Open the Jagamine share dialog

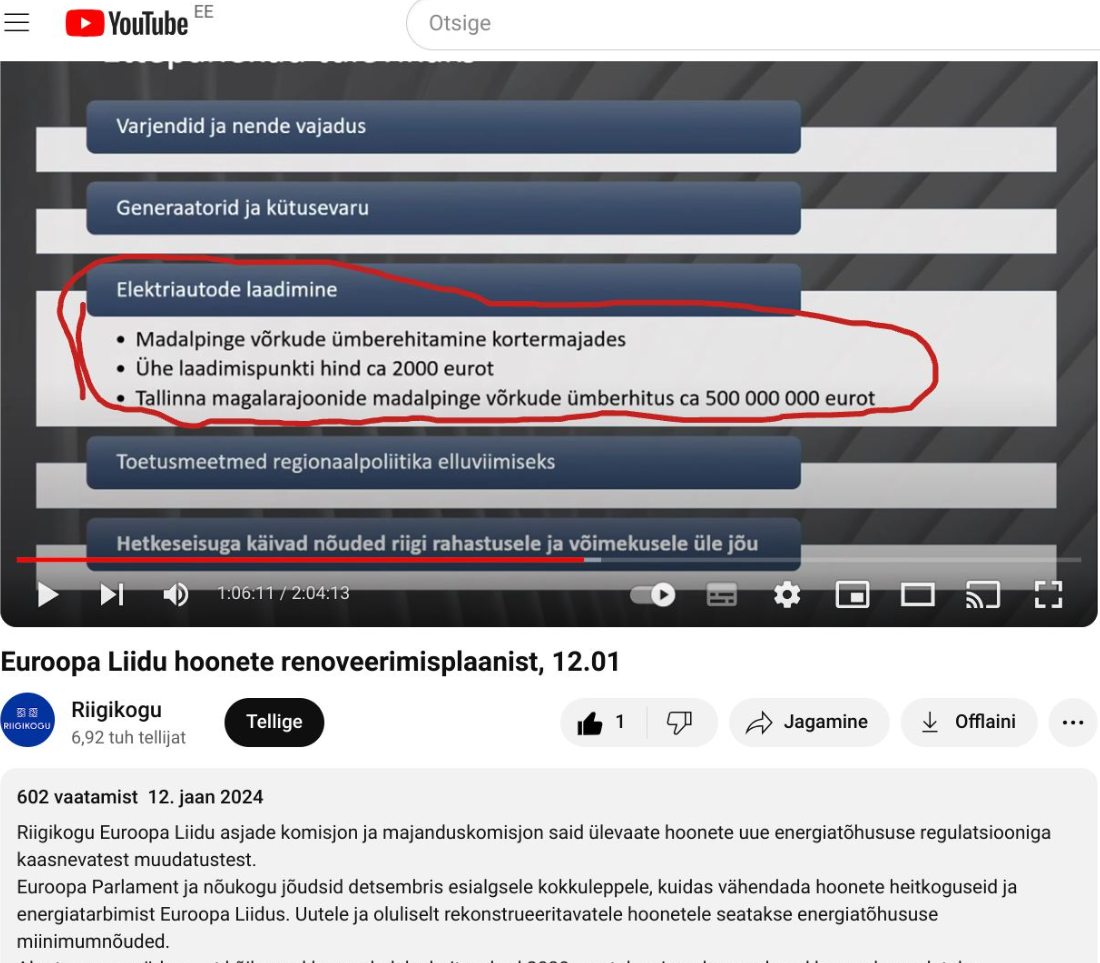(808, 722)
